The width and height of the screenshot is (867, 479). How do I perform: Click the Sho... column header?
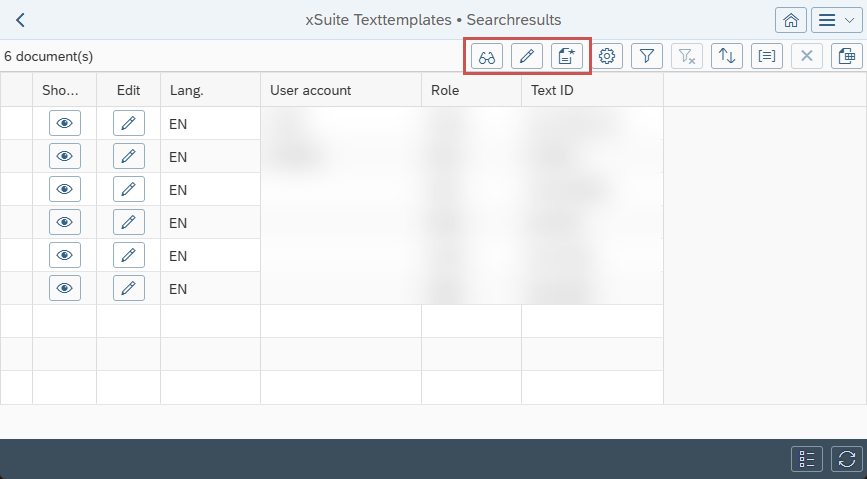pos(65,90)
